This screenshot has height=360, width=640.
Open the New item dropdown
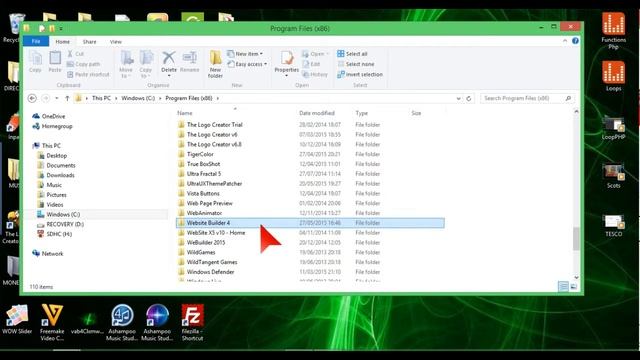pos(245,54)
